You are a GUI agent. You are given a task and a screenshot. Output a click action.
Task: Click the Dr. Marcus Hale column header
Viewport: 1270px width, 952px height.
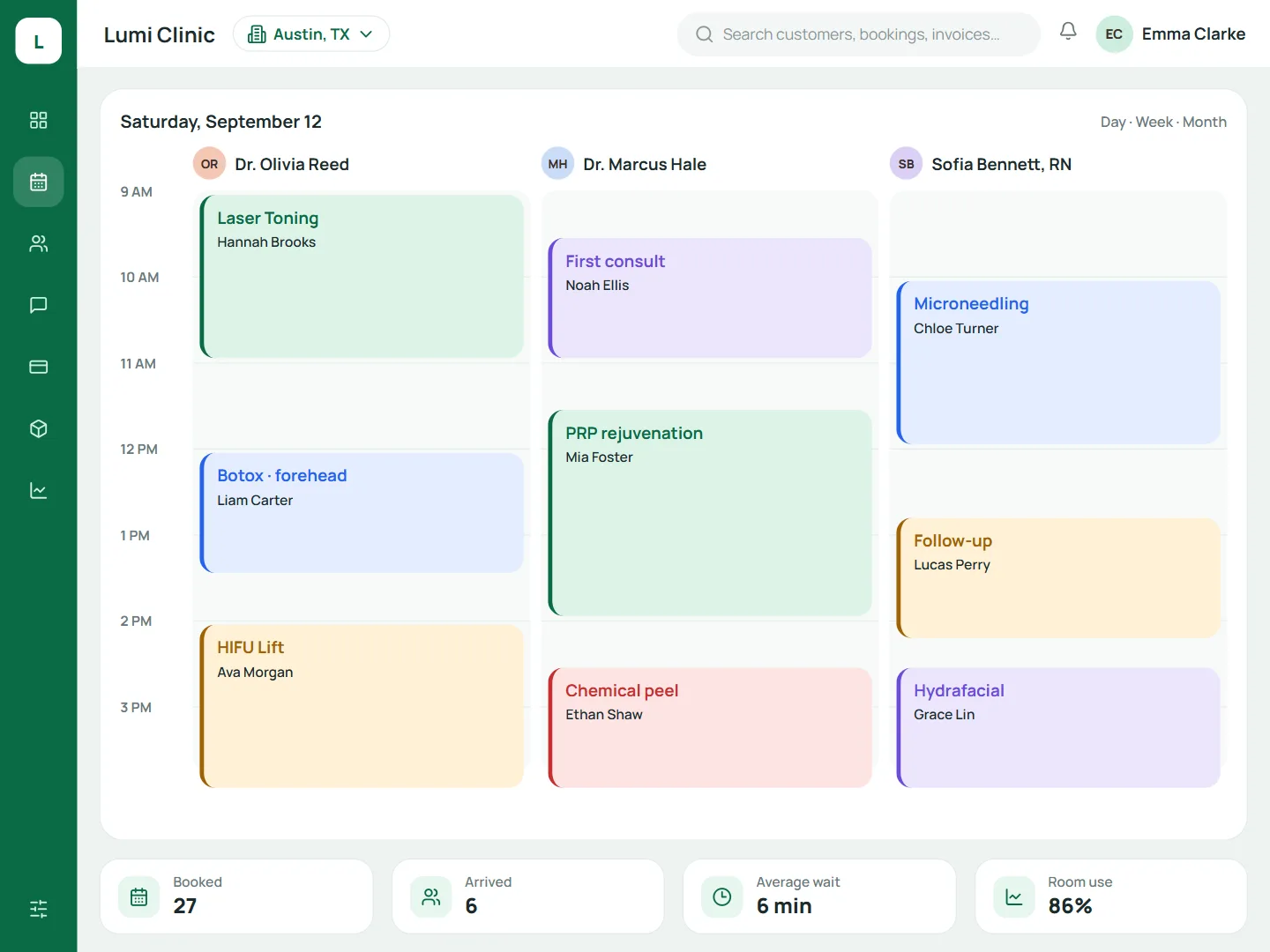[x=645, y=164]
